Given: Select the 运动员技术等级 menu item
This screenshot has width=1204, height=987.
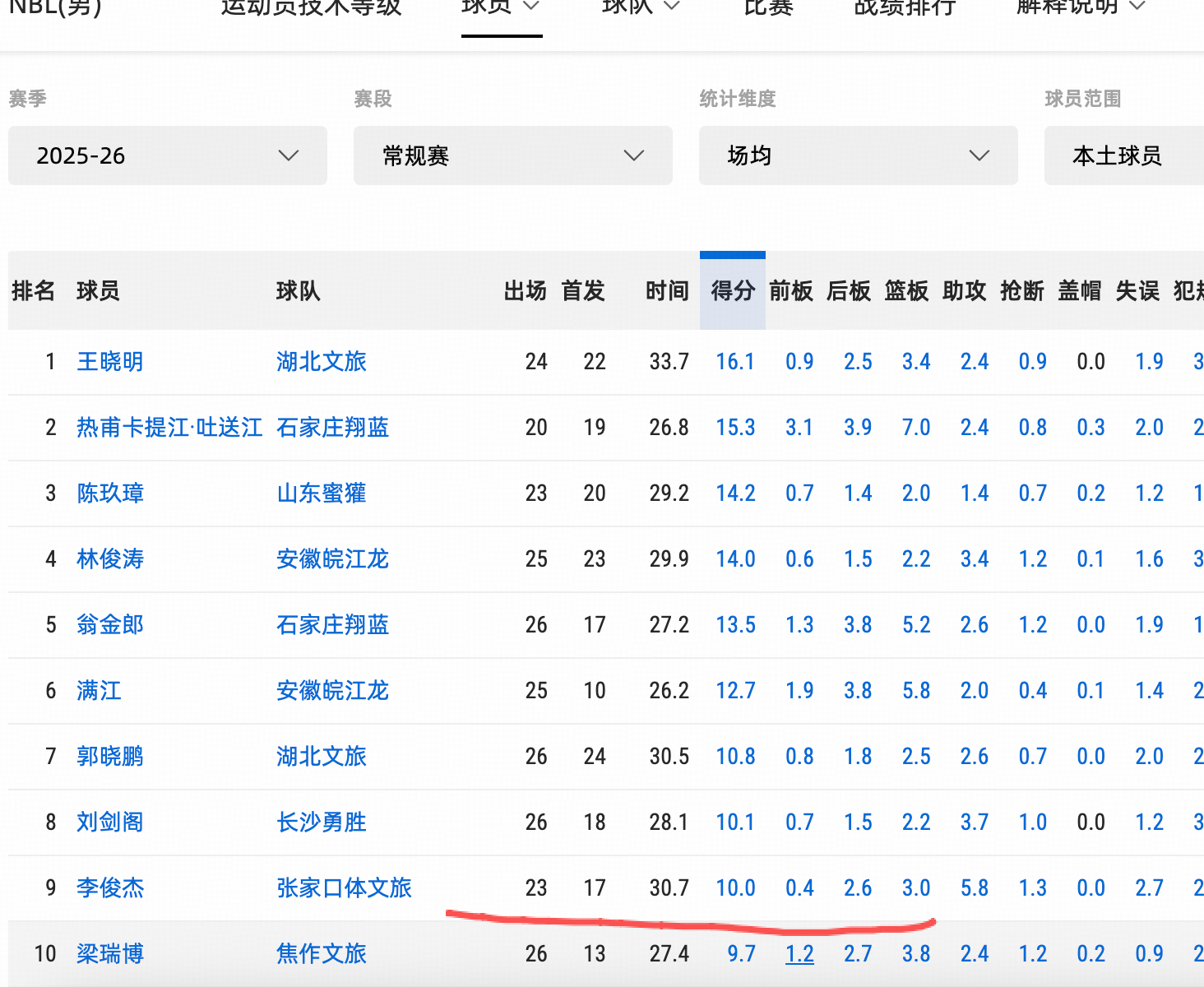Looking at the screenshot, I should click(310, 8).
